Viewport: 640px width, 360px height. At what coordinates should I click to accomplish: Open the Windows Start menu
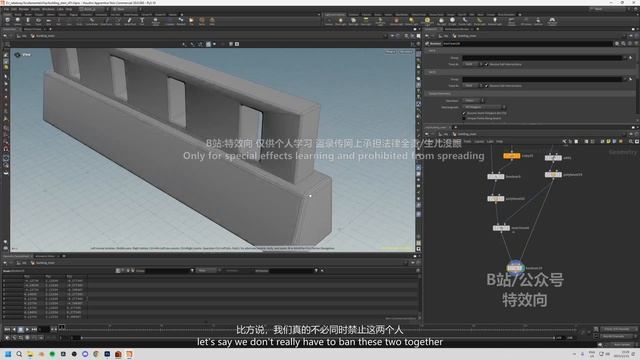[x=8, y=354]
